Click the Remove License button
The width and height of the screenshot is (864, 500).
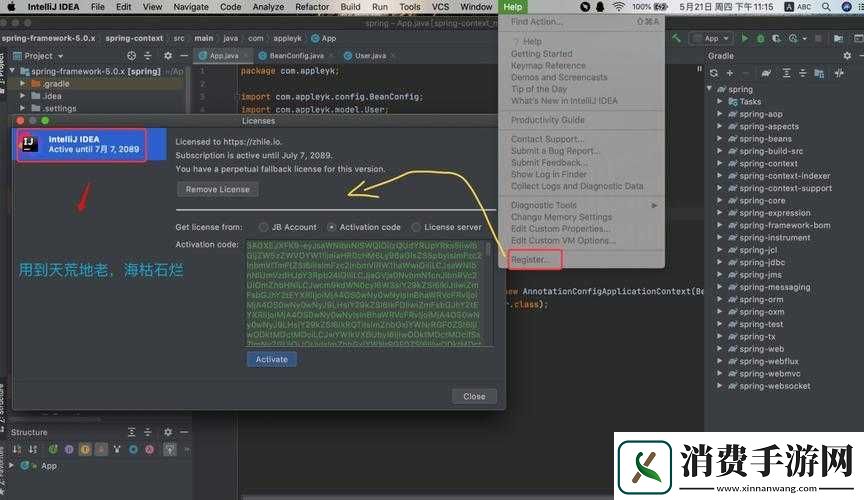218,189
